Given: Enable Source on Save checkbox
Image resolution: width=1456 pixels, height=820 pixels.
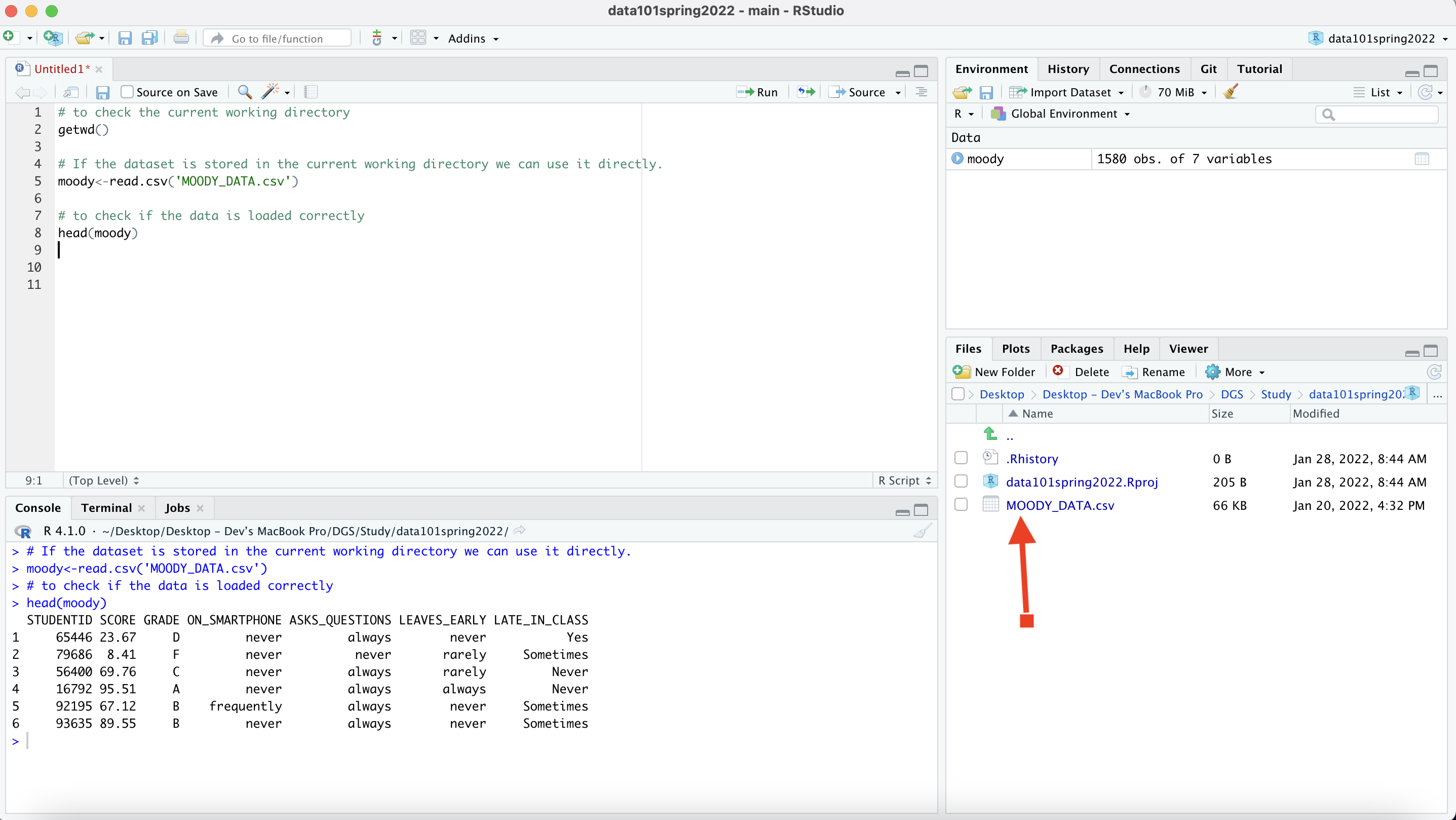Looking at the screenshot, I should 127,92.
